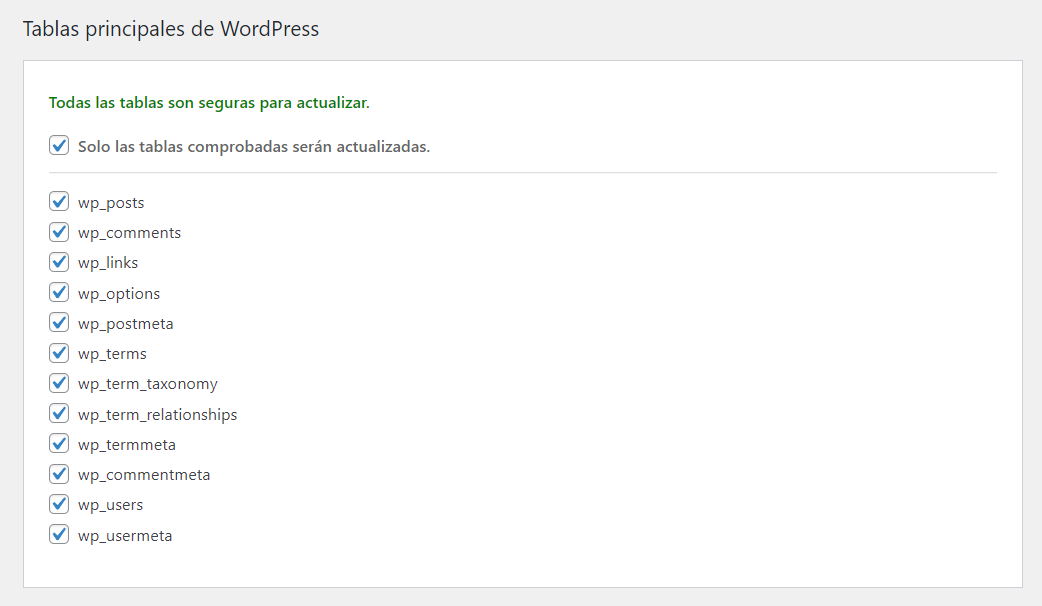Toggle the wp_postmeta checkbox

tap(59, 322)
